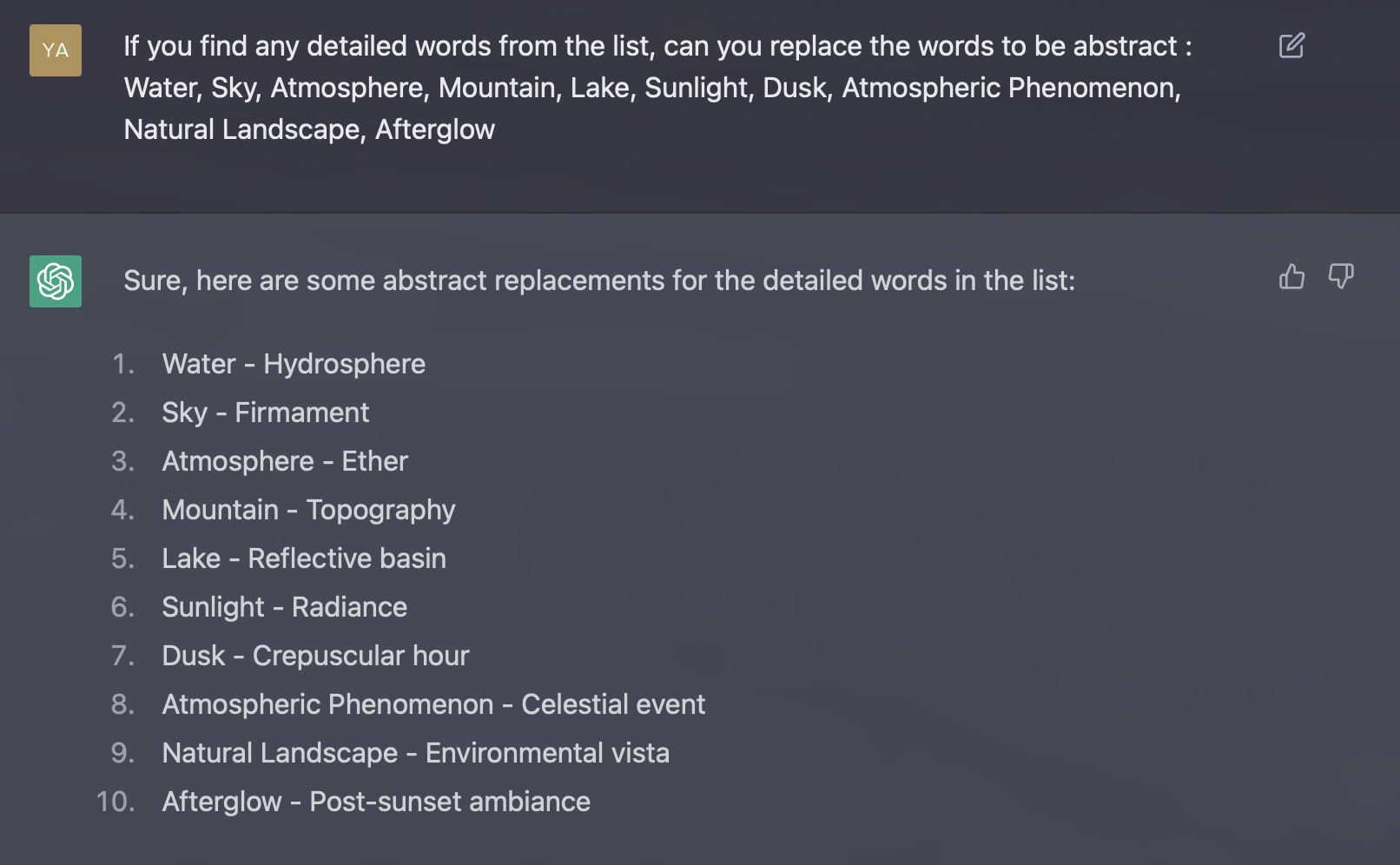Image resolution: width=1400 pixels, height=865 pixels.
Task: Click the edit message pencil icon
Action: pyautogui.click(x=1291, y=45)
